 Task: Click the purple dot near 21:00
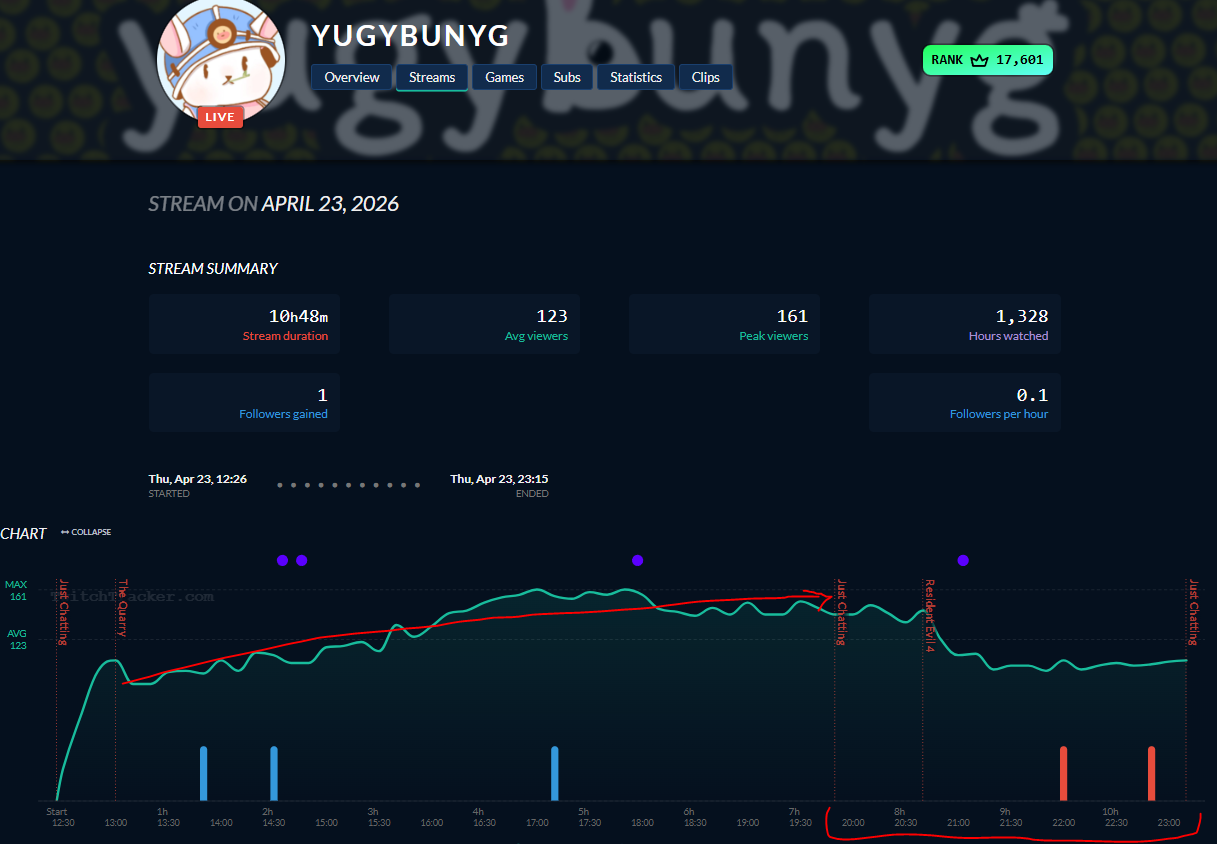(963, 560)
